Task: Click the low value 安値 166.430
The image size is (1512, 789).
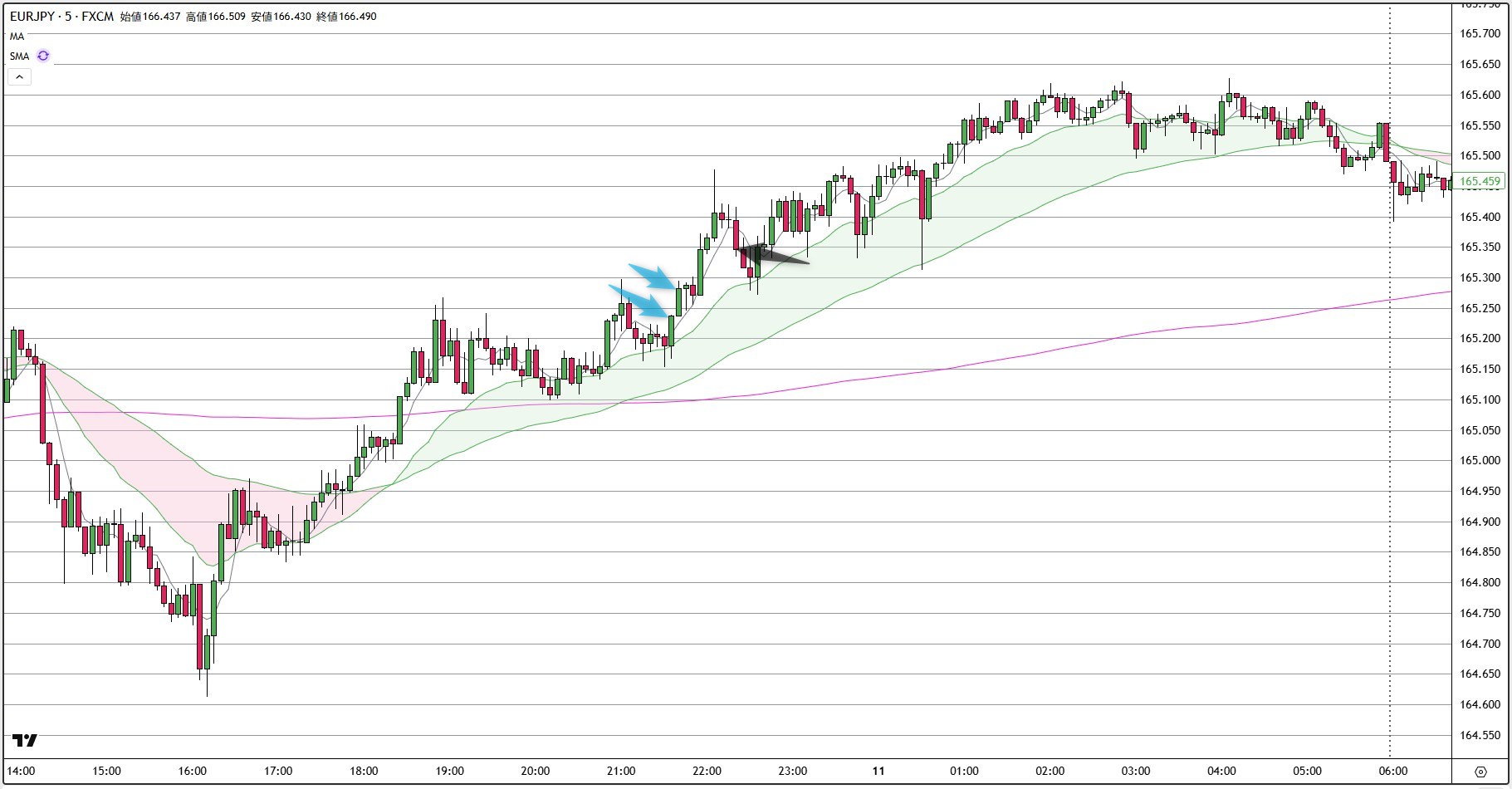Action: coord(281,17)
